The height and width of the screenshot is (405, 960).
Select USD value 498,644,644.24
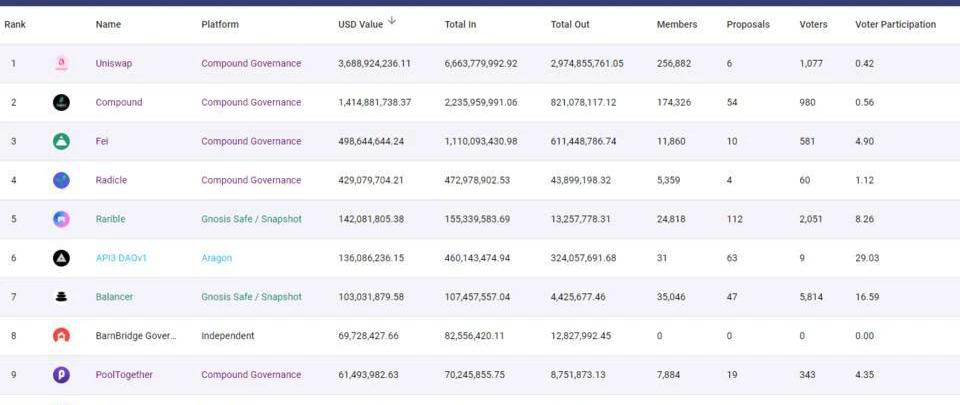coord(371,141)
